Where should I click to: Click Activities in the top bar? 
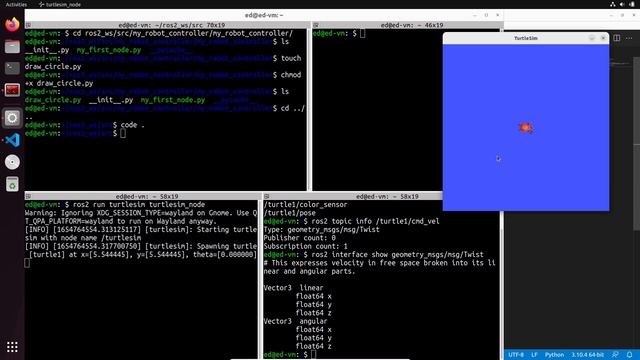[16, 4]
